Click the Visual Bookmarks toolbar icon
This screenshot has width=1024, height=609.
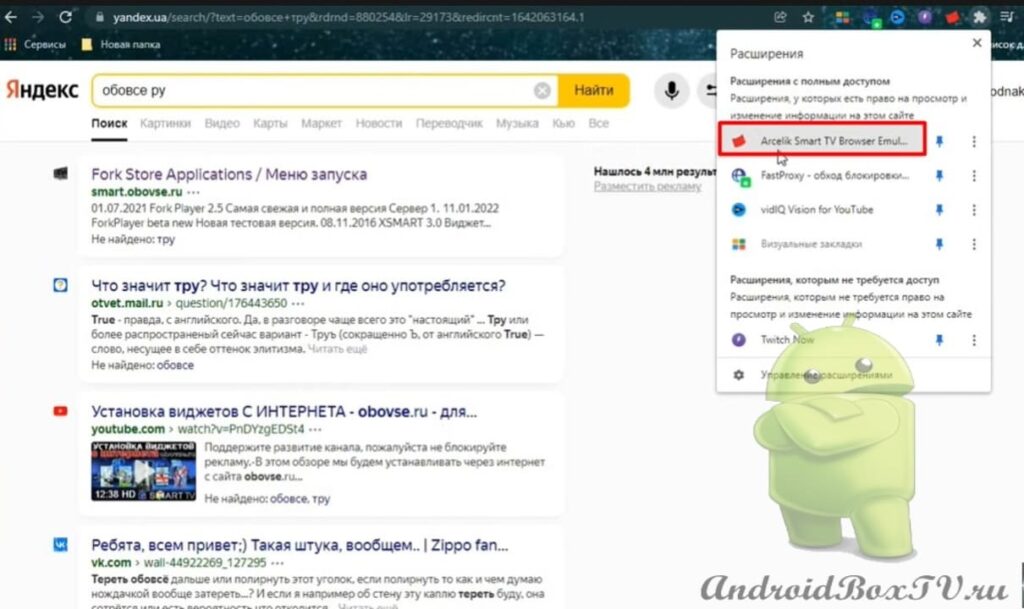842,17
